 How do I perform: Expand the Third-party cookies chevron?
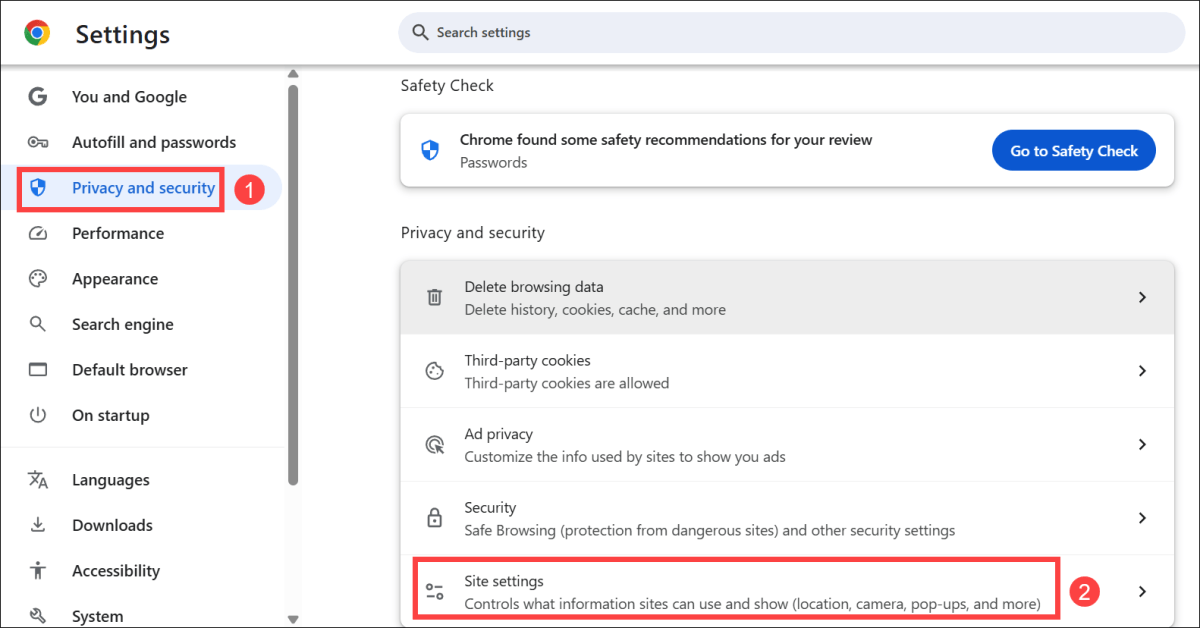(1142, 371)
